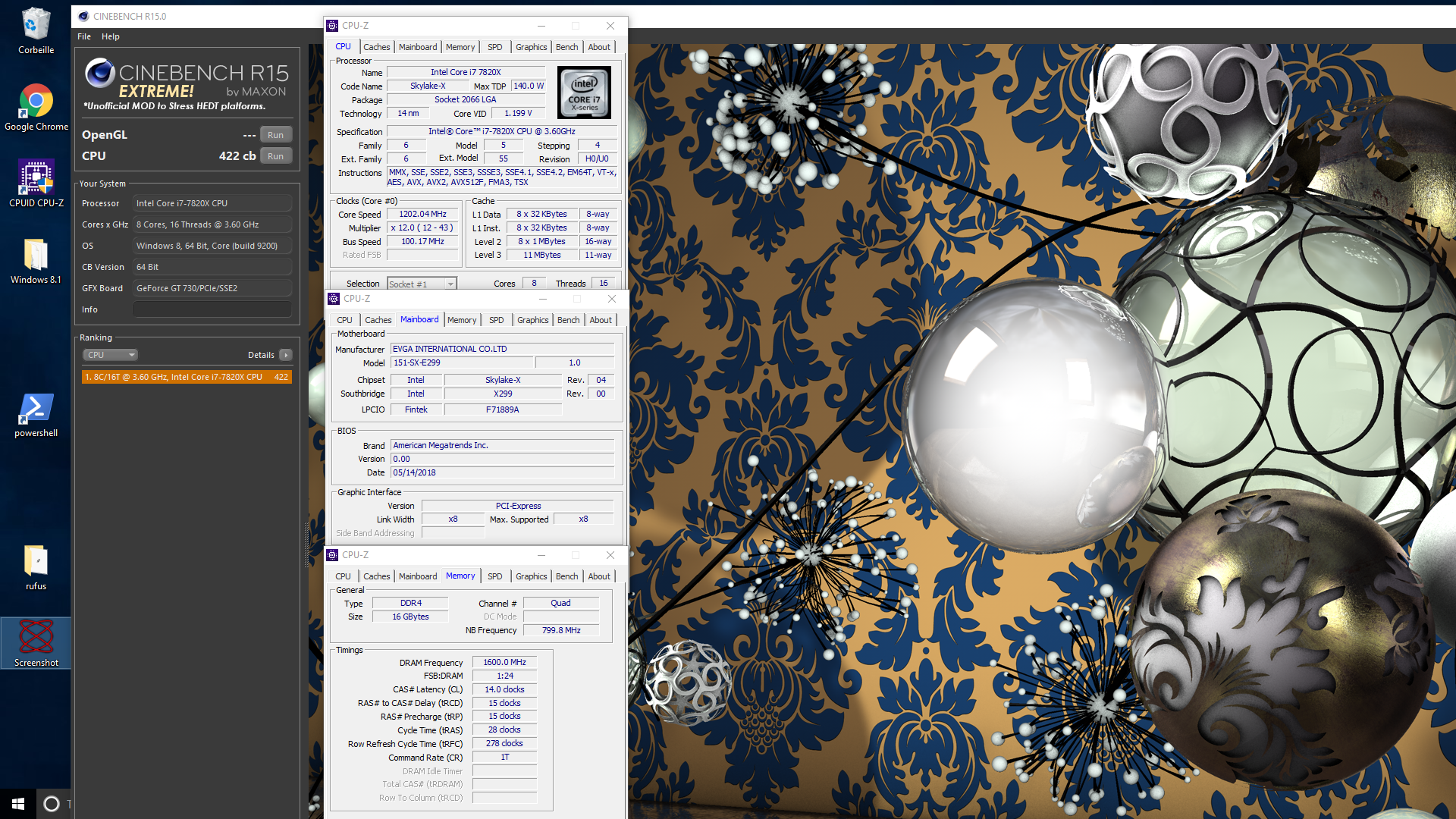Click the Multiplier value x 12.0 ( 12 - 43 )

point(422,228)
